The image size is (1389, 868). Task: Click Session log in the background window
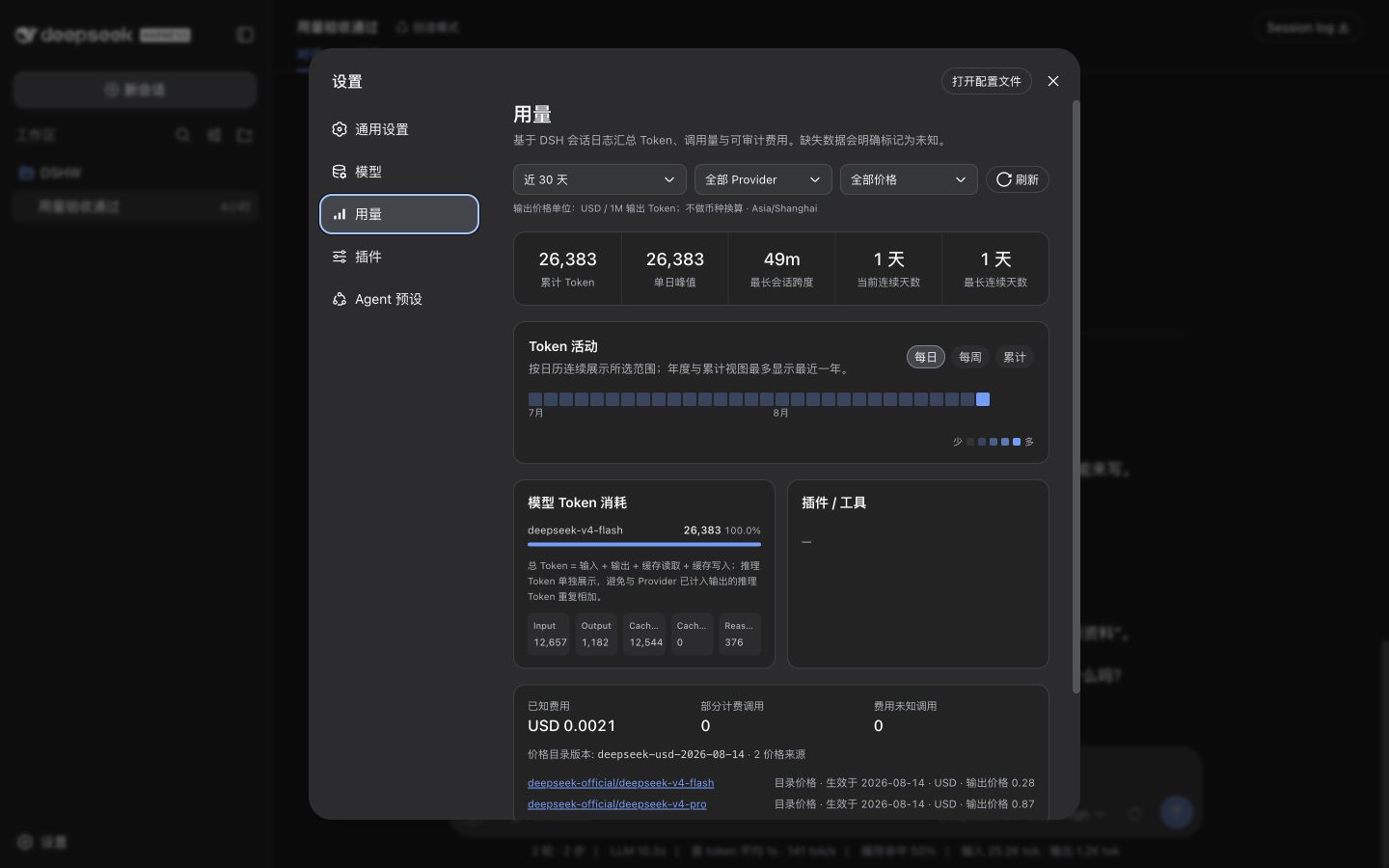[x=1308, y=28]
